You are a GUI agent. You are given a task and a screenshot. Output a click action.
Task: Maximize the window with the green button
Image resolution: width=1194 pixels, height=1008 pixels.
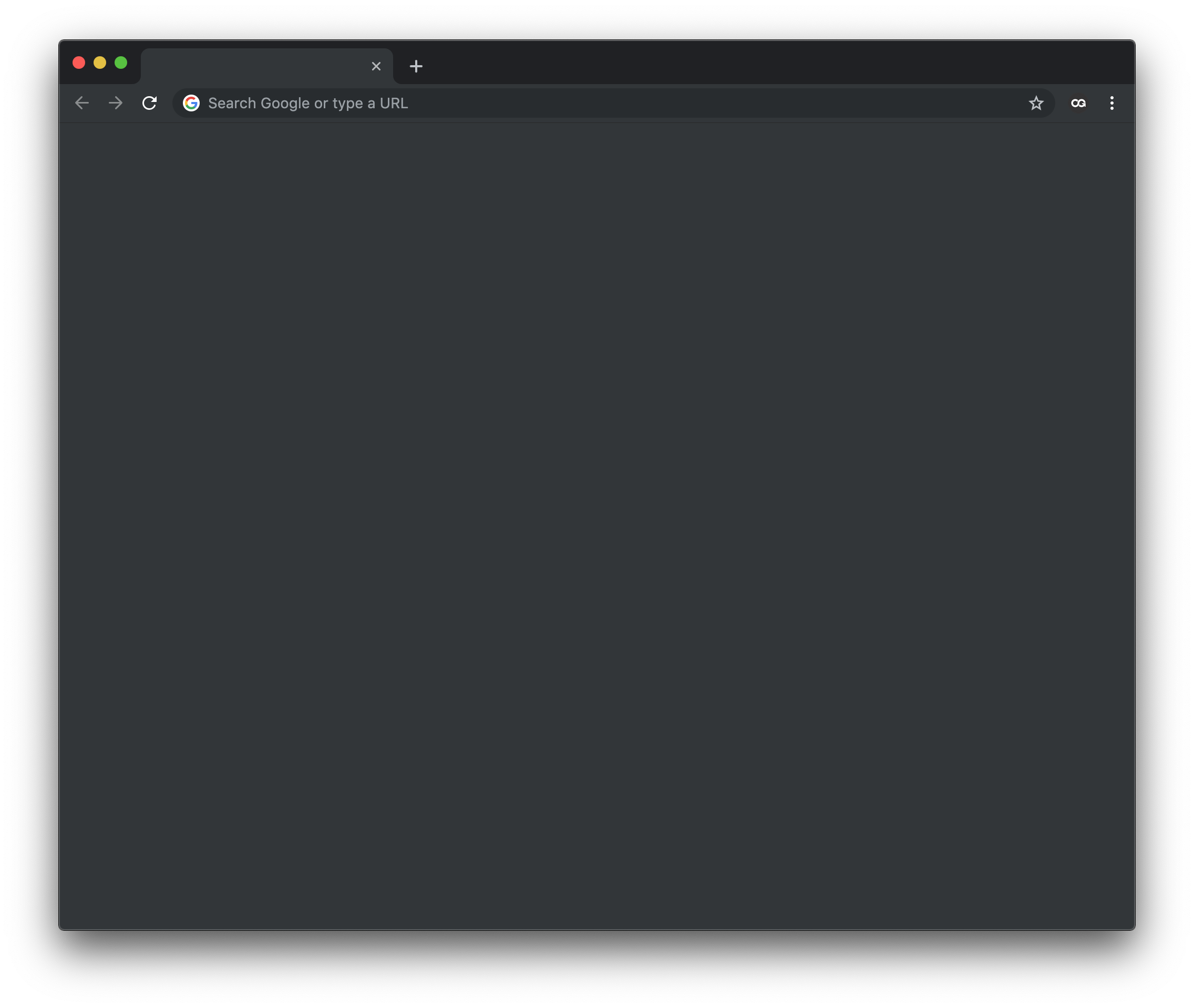120,63
